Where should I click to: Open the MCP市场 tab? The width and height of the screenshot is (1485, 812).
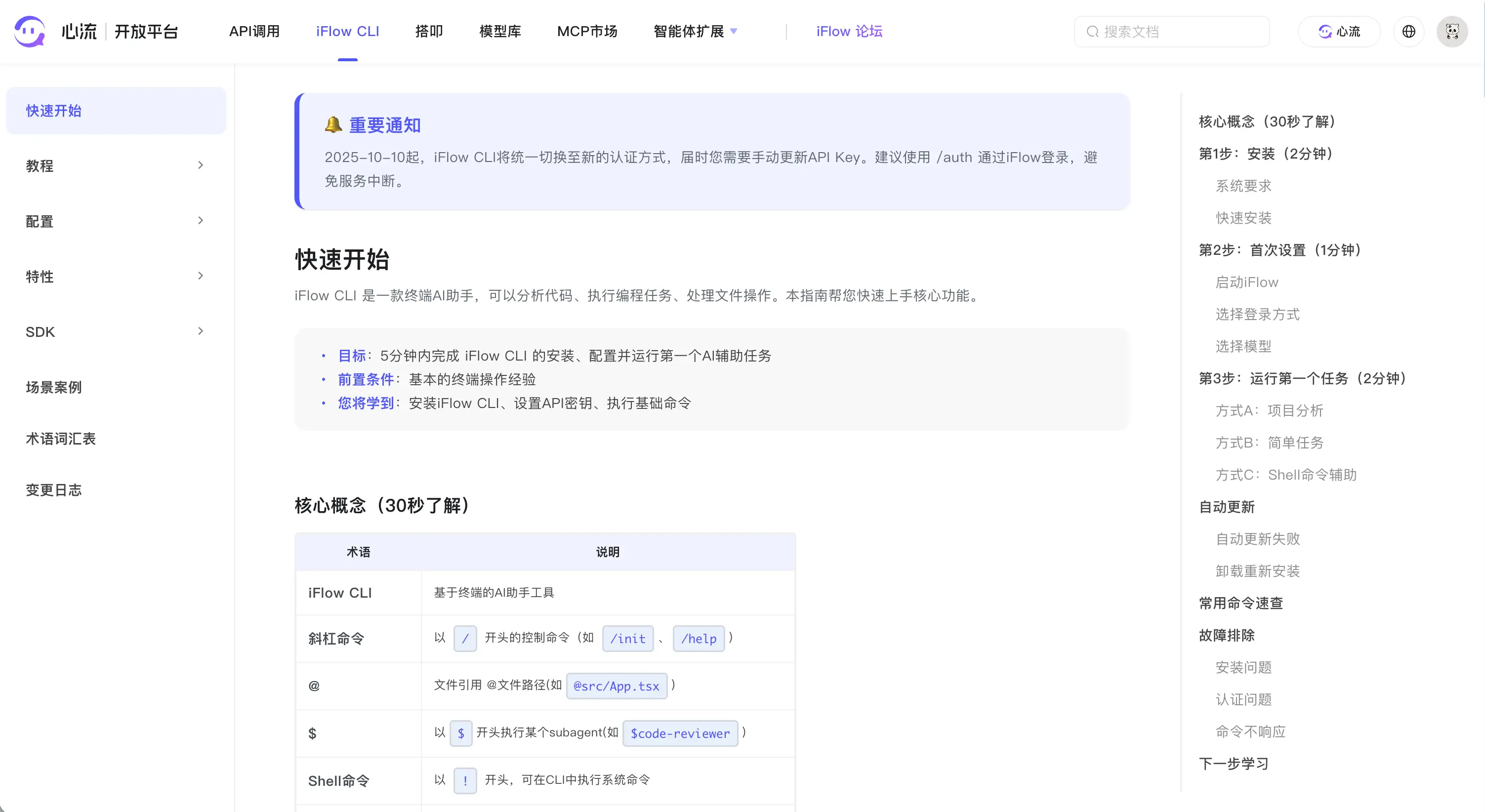pyautogui.click(x=587, y=31)
